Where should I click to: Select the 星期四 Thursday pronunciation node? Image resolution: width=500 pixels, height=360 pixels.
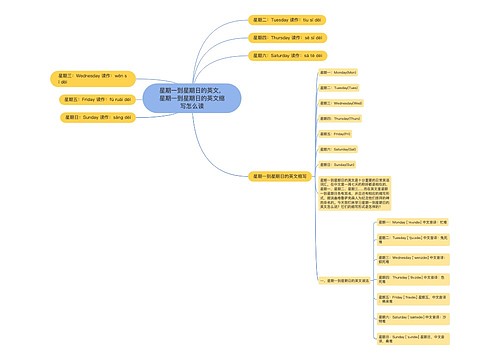(x=287, y=38)
